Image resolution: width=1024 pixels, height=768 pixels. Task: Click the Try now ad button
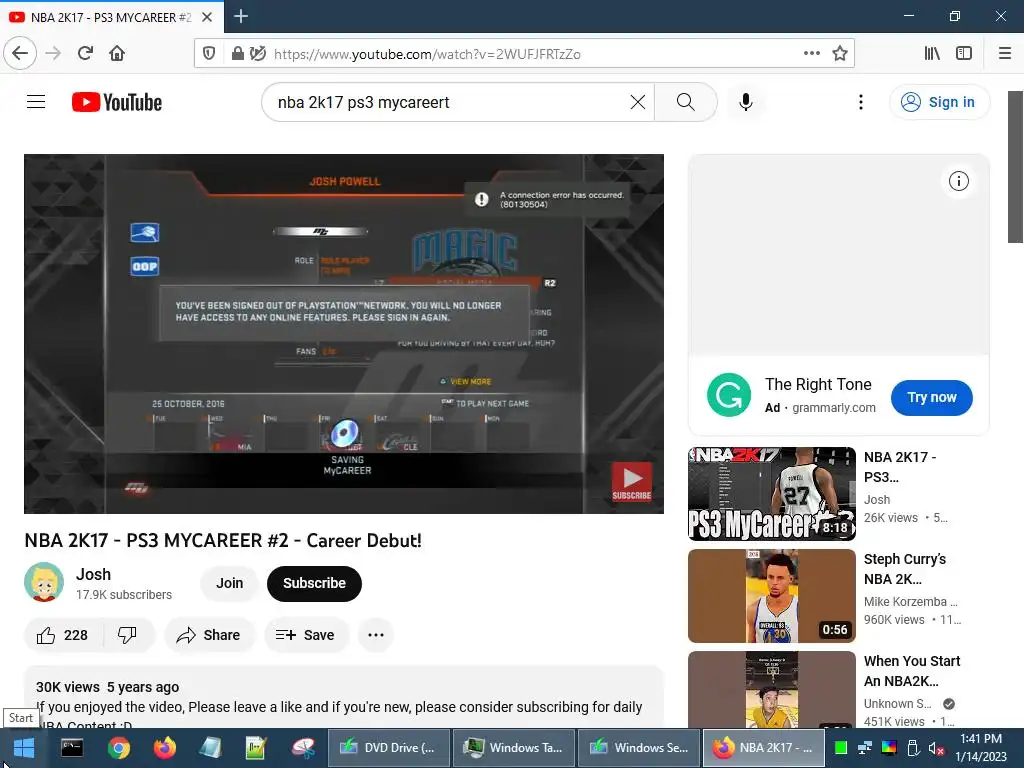931,397
